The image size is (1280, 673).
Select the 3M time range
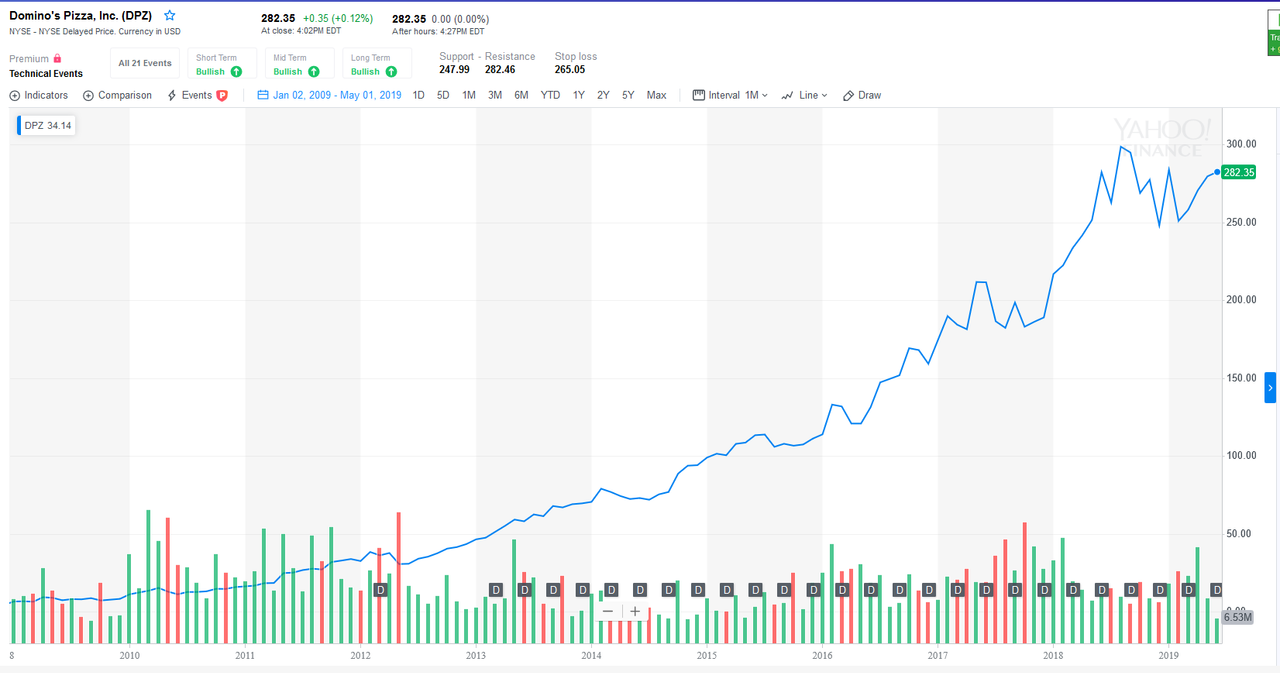495,95
